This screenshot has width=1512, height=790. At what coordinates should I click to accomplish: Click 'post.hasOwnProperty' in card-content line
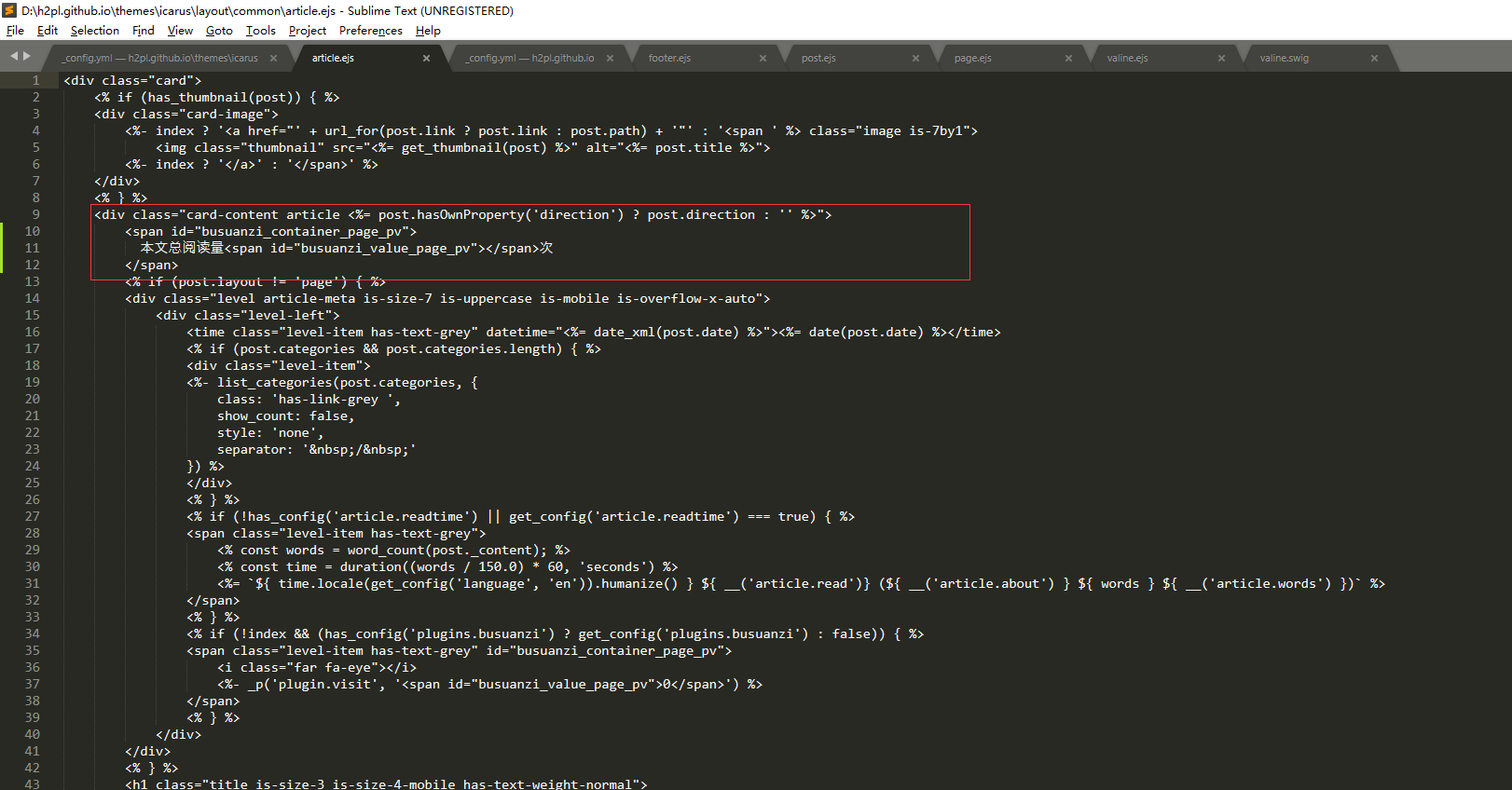pyautogui.click(x=451, y=214)
